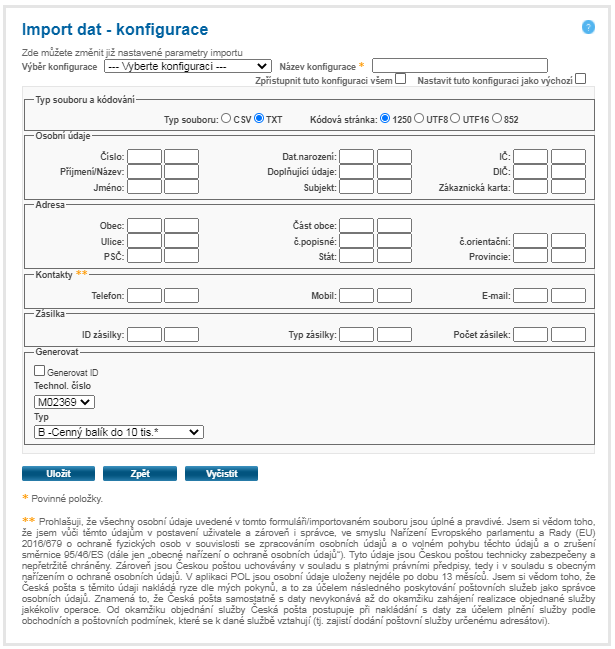The height and width of the screenshot is (649, 615).
Task: Choose UTF8 code page encoding
Action: click(x=419, y=118)
